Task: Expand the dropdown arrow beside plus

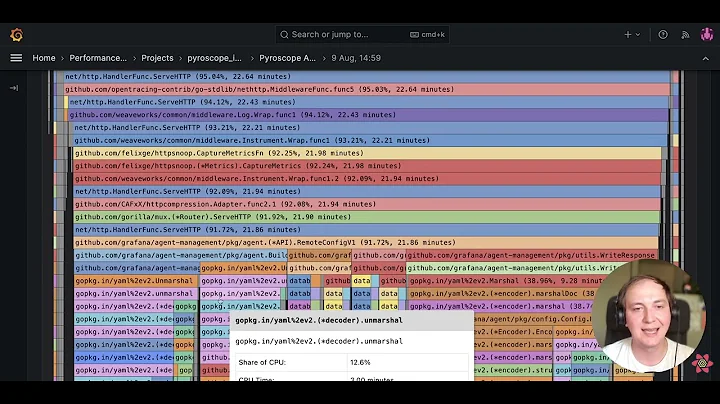Action: 638,34
